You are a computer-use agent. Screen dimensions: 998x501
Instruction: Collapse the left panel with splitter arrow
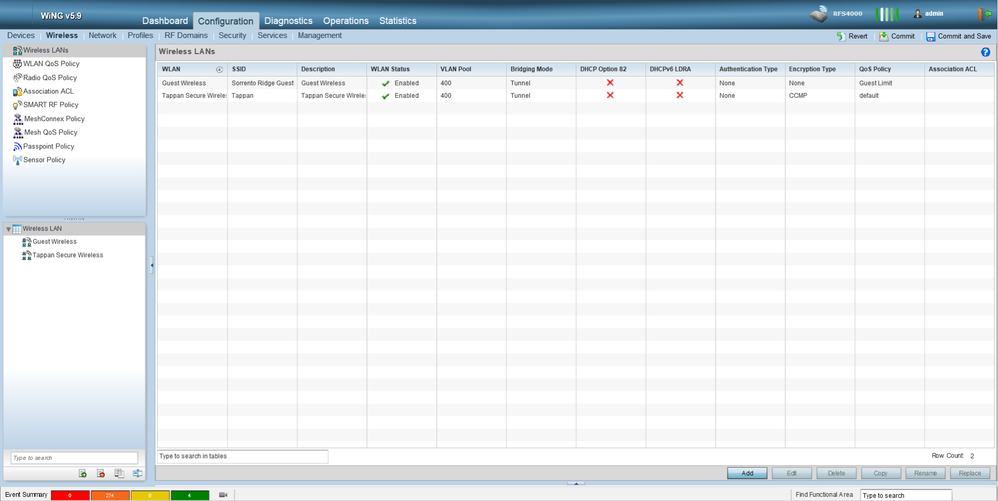coord(152,266)
